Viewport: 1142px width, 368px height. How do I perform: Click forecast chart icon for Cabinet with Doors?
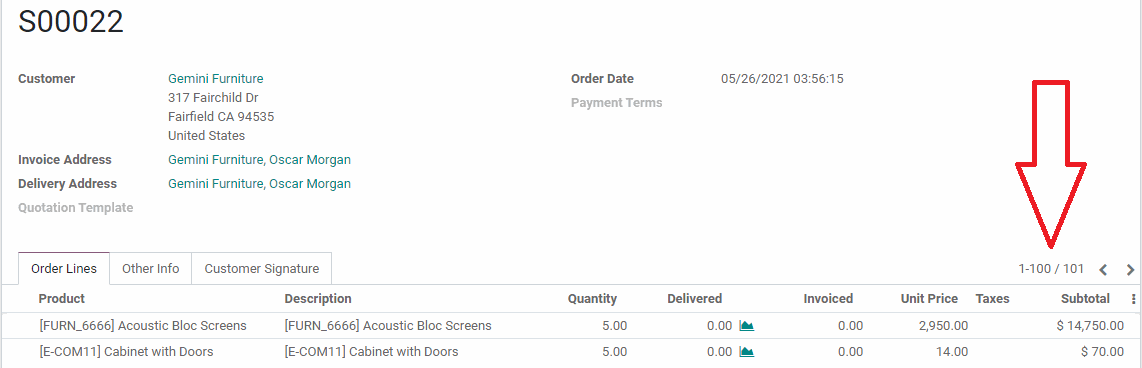point(747,352)
